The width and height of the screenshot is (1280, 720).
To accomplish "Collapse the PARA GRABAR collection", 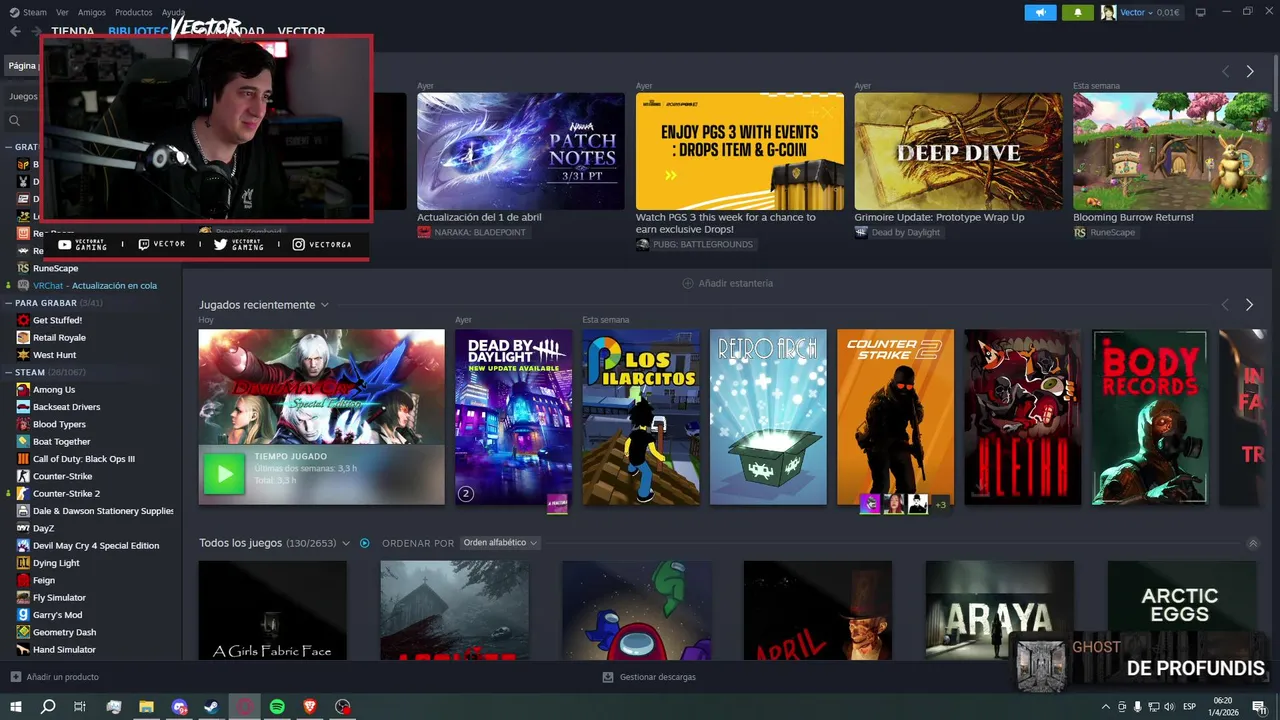I will coord(8,302).
